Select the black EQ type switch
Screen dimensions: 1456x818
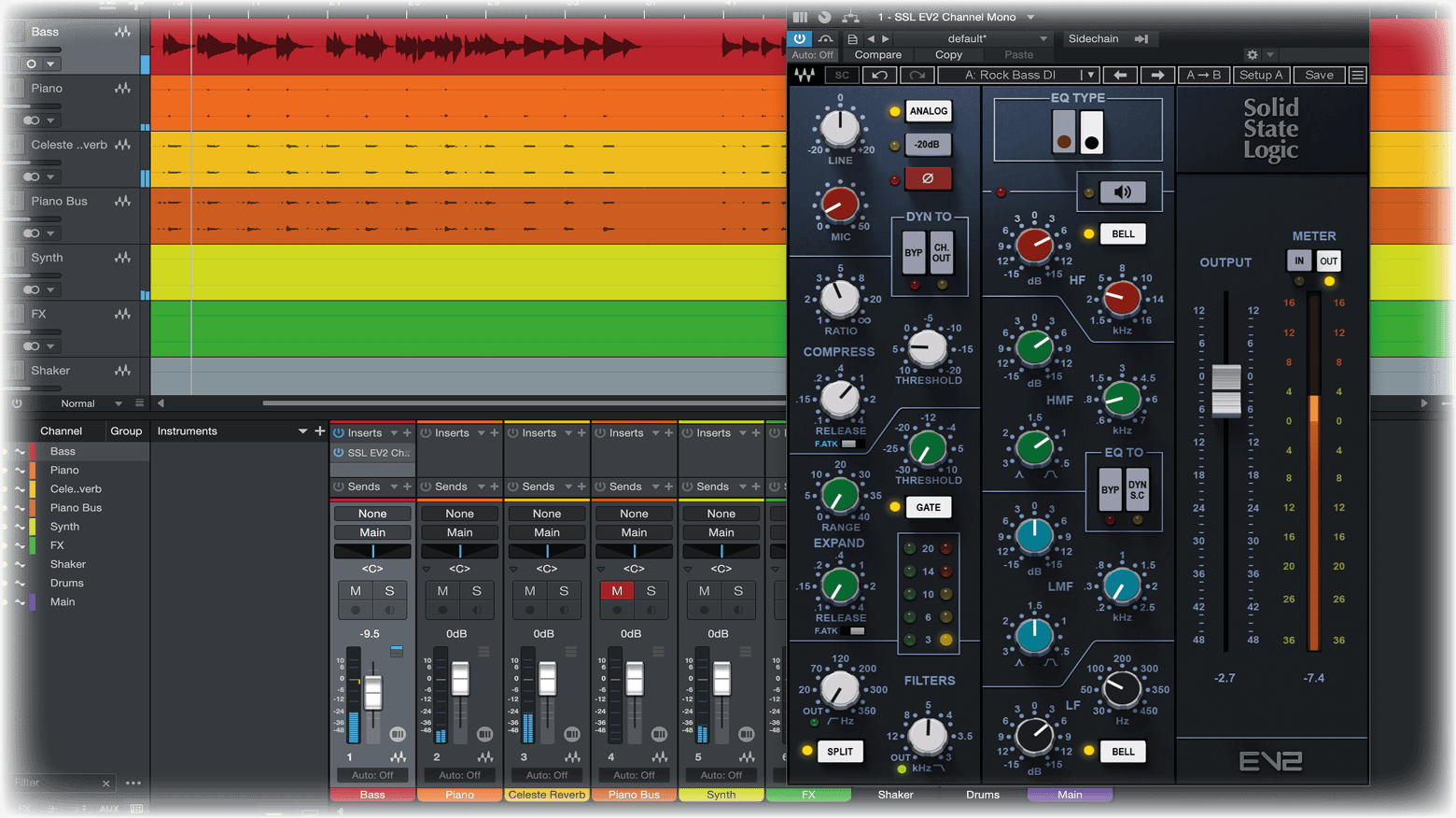[x=1091, y=131]
